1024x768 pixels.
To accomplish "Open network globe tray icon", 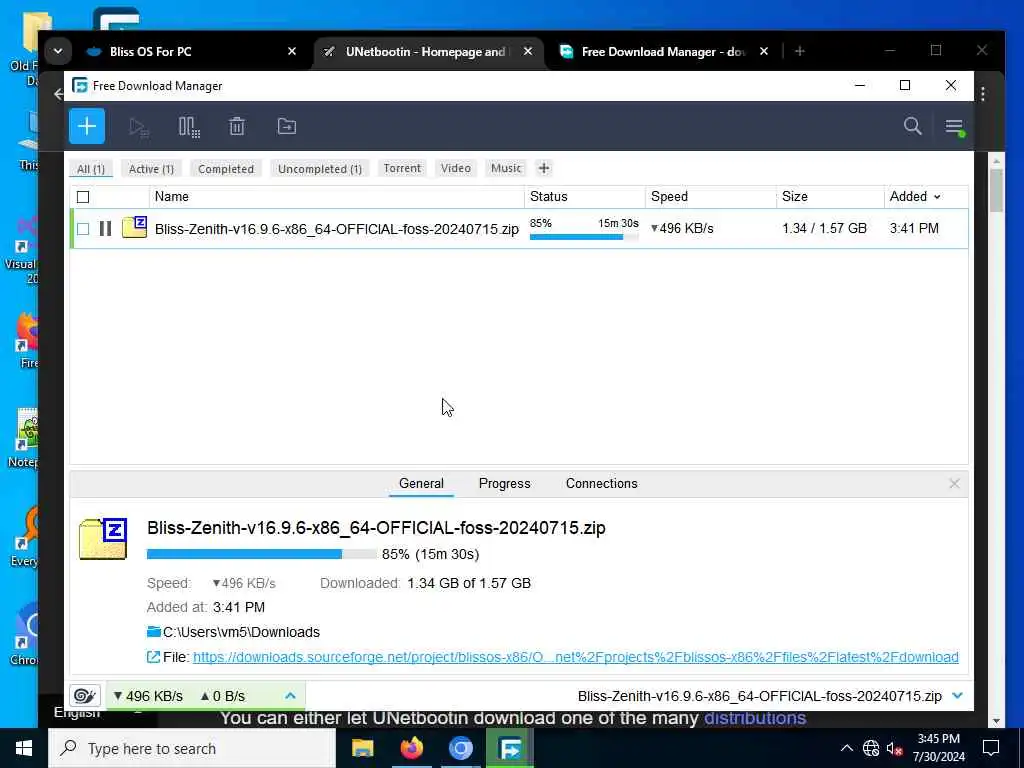I will 871,748.
